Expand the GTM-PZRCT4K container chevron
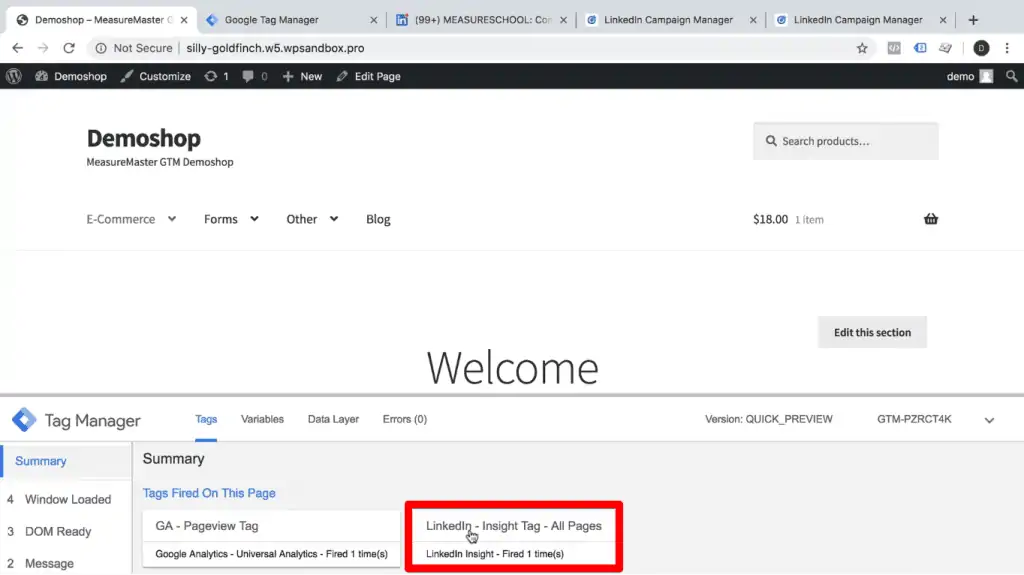1024x575 pixels. click(x=989, y=420)
